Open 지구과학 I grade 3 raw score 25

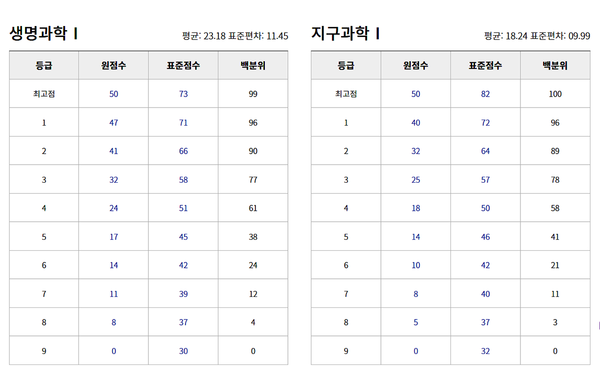(416, 179)
